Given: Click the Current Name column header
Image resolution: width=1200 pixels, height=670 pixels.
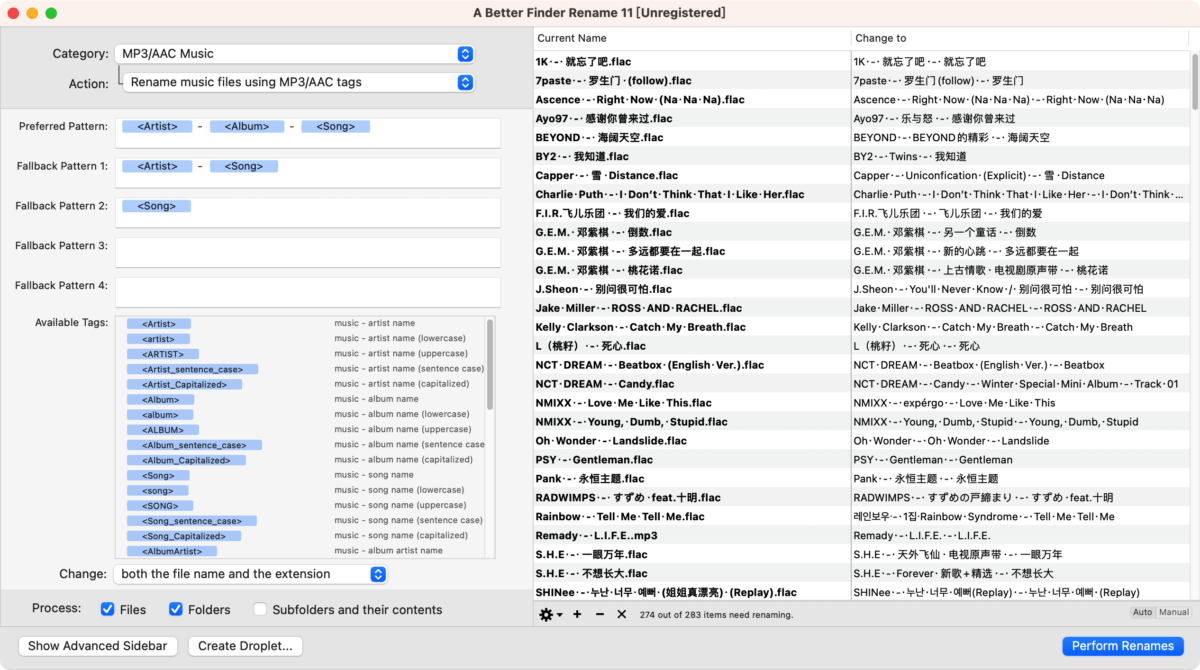Looking at the screenshot, I should click(692, 38).
